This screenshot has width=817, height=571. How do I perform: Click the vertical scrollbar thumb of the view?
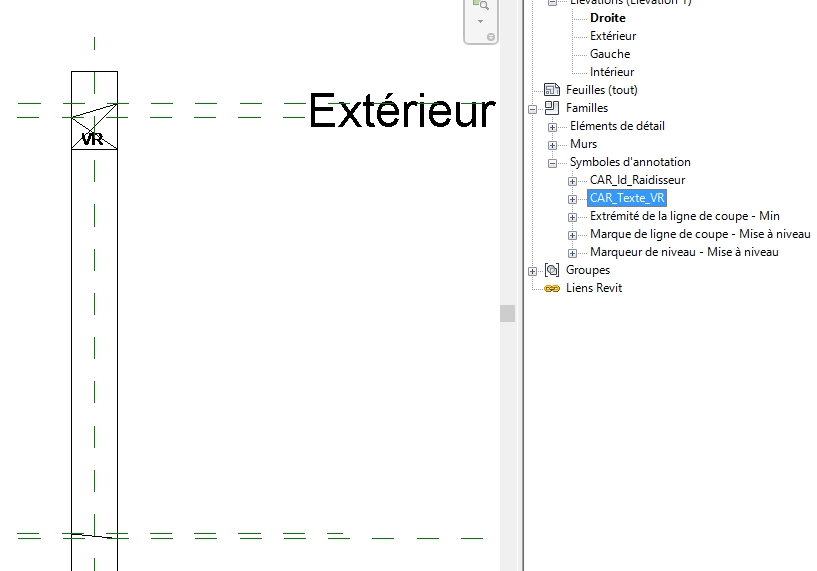(x=508, y=313)
